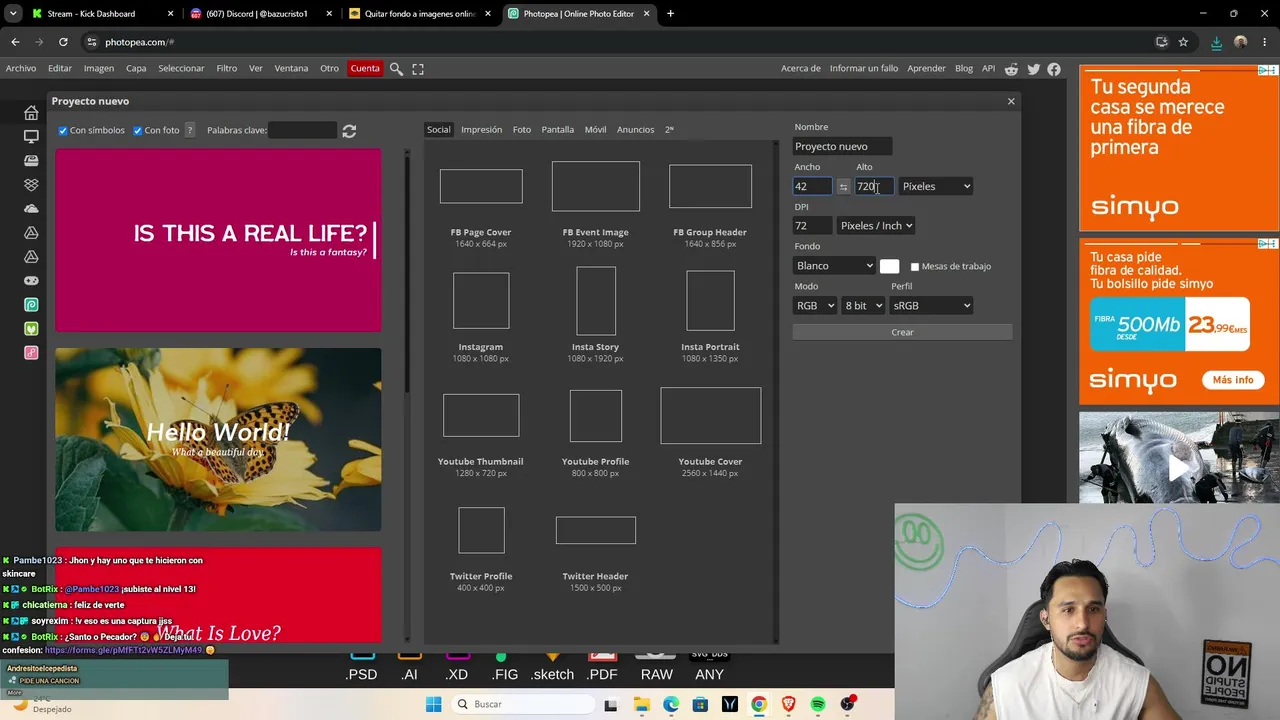Open Brave browser from the taskbar

pos(788,704)
